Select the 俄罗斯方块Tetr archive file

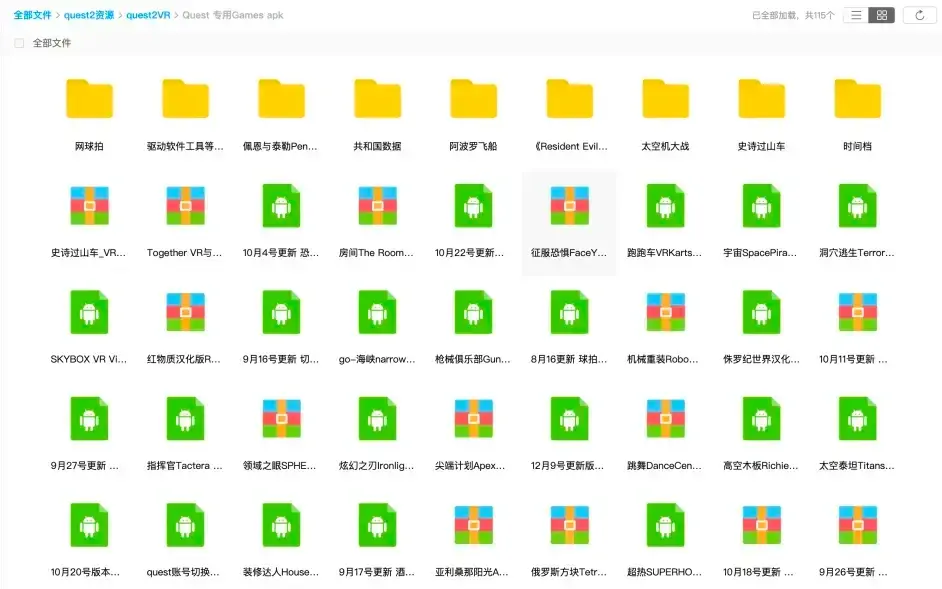click(x=569, y=525)
